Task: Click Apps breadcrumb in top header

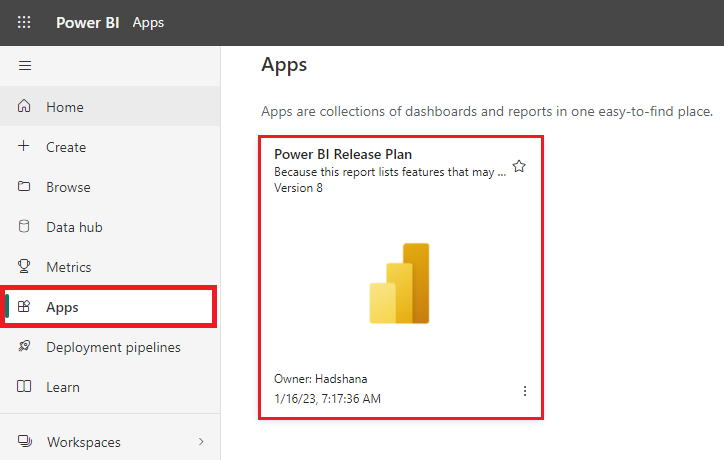Action: [x=148, y=23]
